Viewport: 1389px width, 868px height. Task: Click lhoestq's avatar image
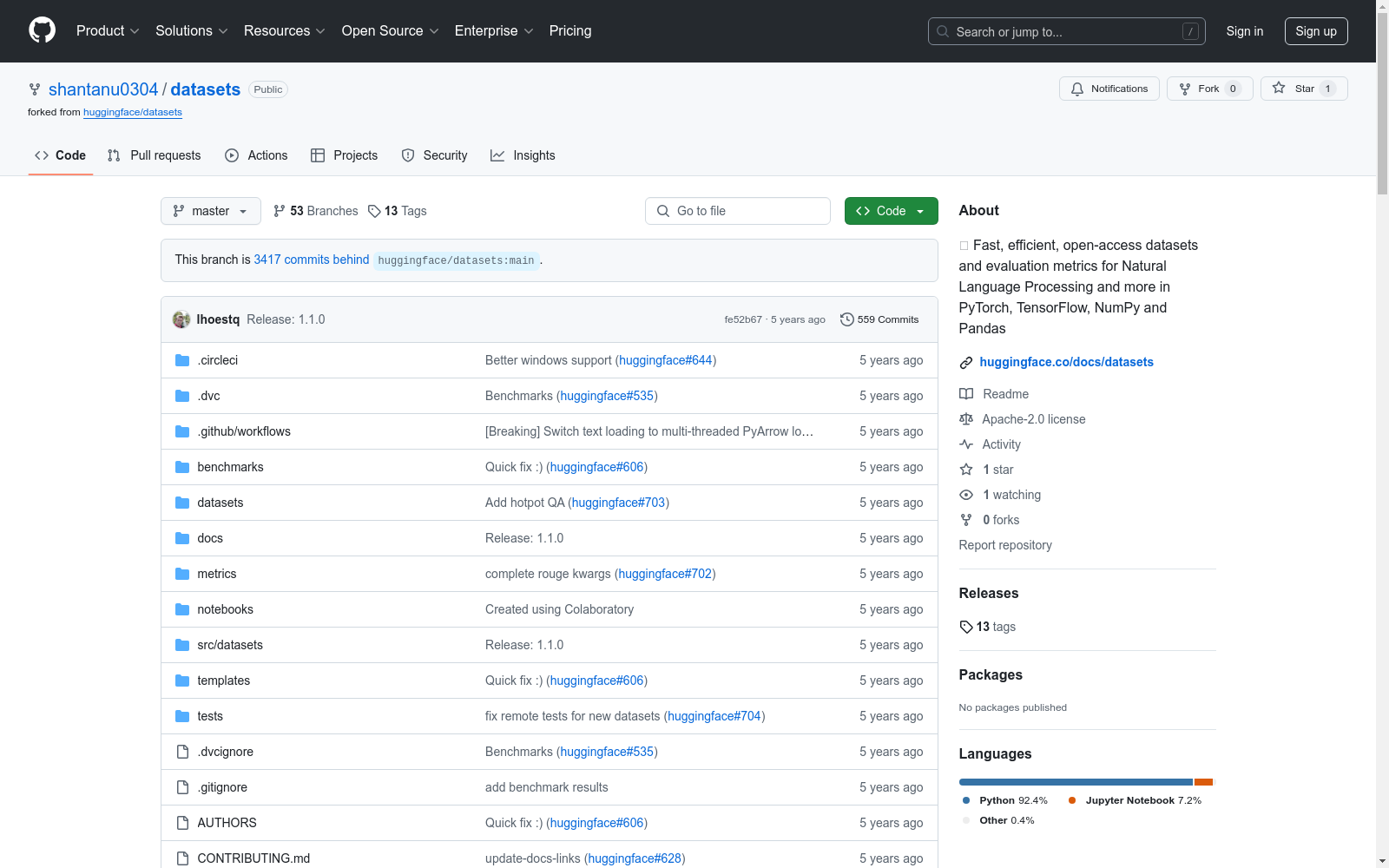[181, 319]
